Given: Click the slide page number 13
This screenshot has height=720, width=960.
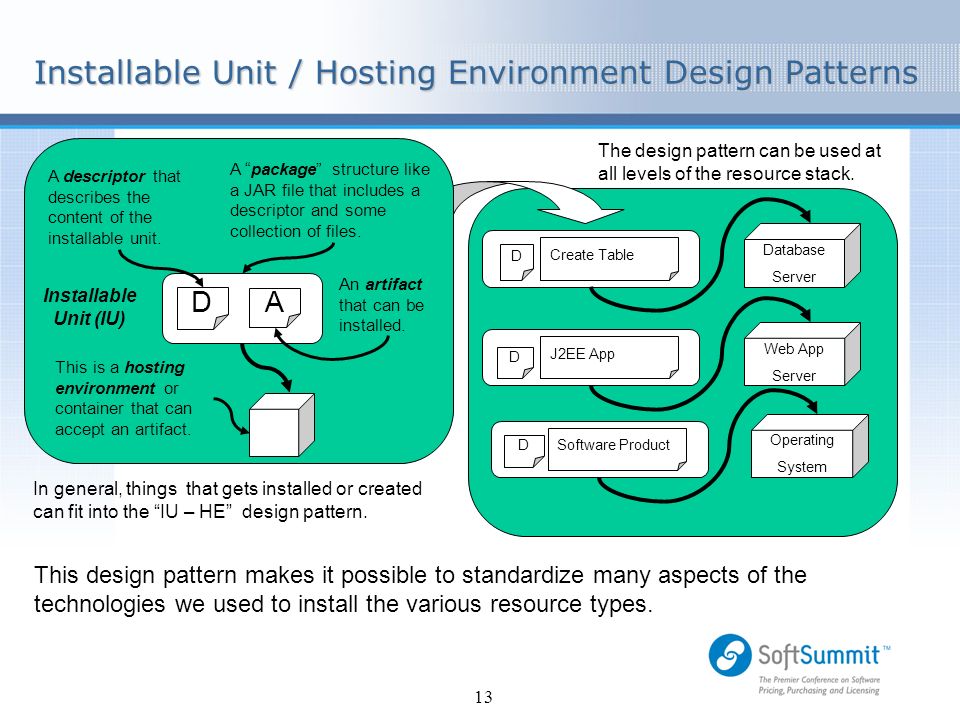Looking at the screenshot, I should (x=483, y=697).
